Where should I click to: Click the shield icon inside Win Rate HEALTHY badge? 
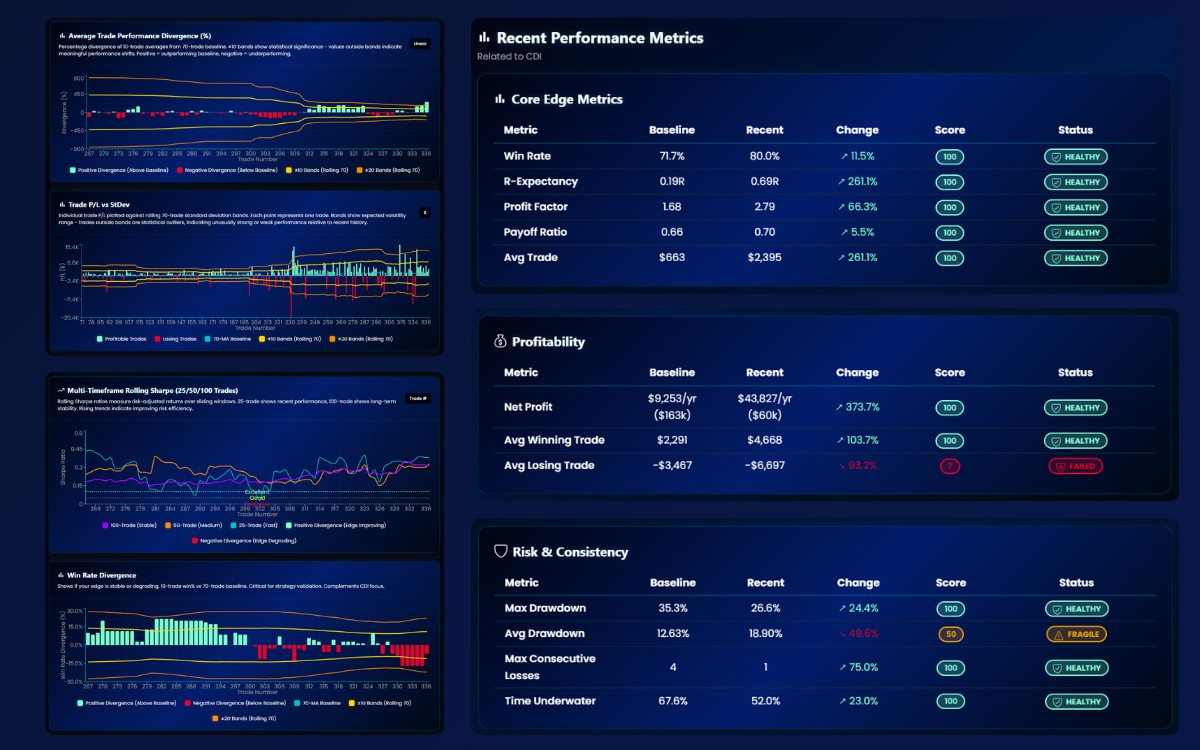pos(1057,157)
